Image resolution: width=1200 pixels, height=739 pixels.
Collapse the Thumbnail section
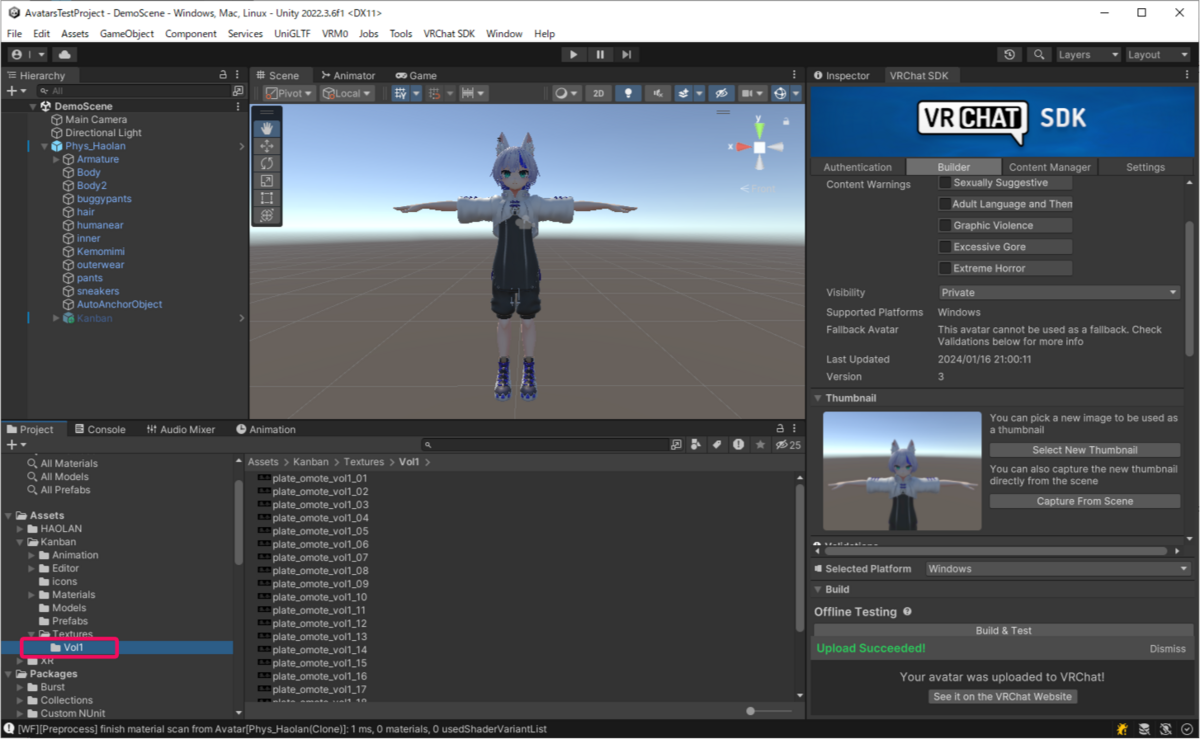(x=817, y=398)
